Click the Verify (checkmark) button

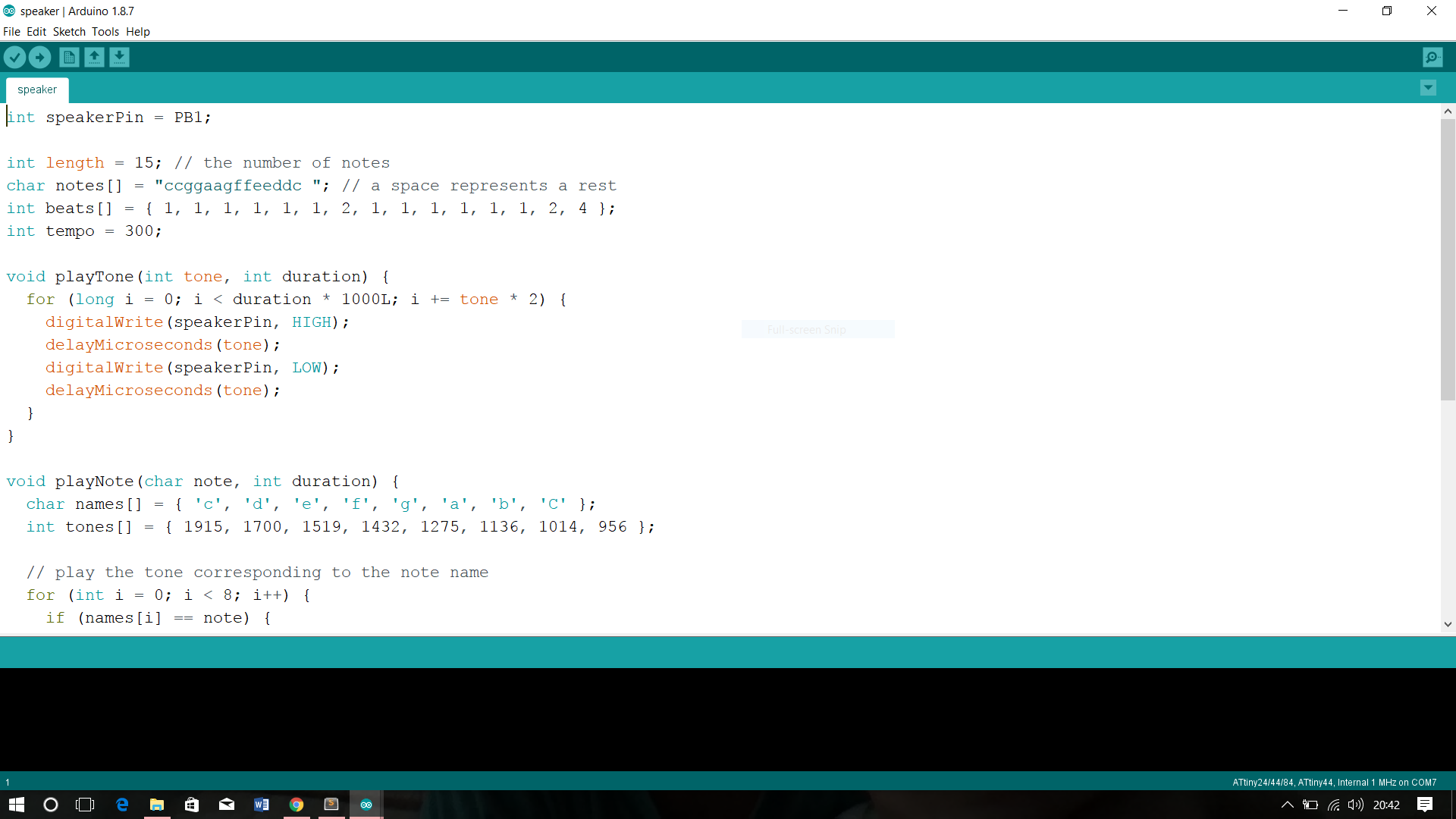point(15,57)
